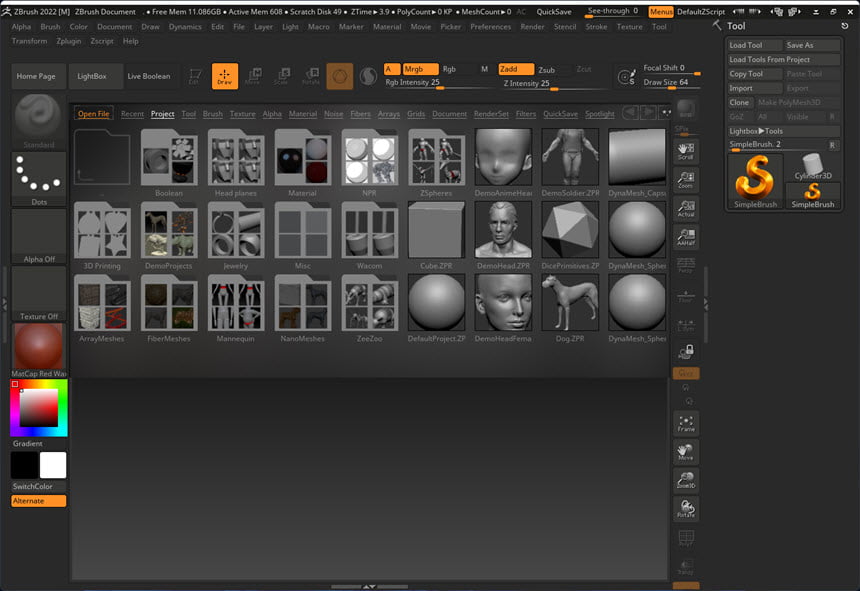
Task: Click the Actual size icon
Action: pyautogui.click(x=686, y=208)
